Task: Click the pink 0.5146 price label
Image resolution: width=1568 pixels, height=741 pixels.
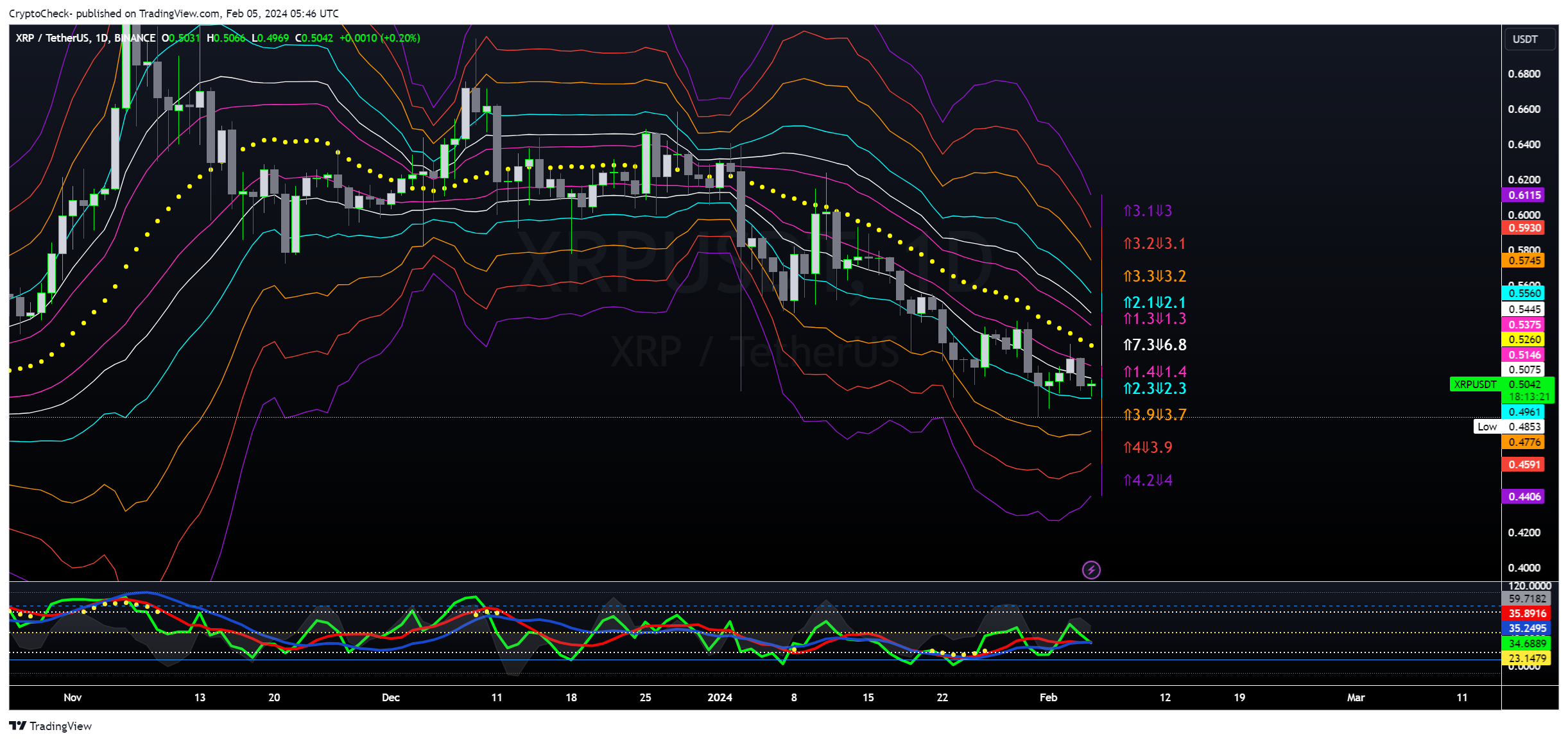Action: pos(1523,355)
